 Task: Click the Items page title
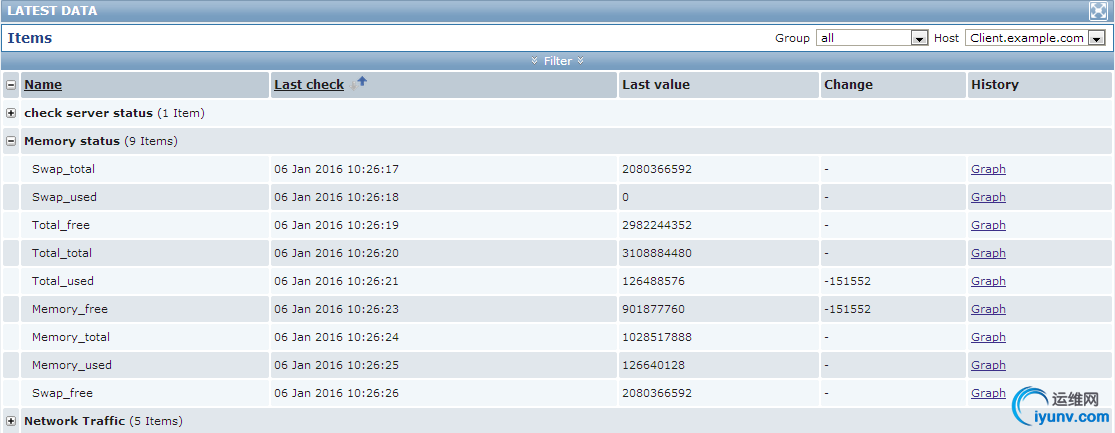(30, 38)
